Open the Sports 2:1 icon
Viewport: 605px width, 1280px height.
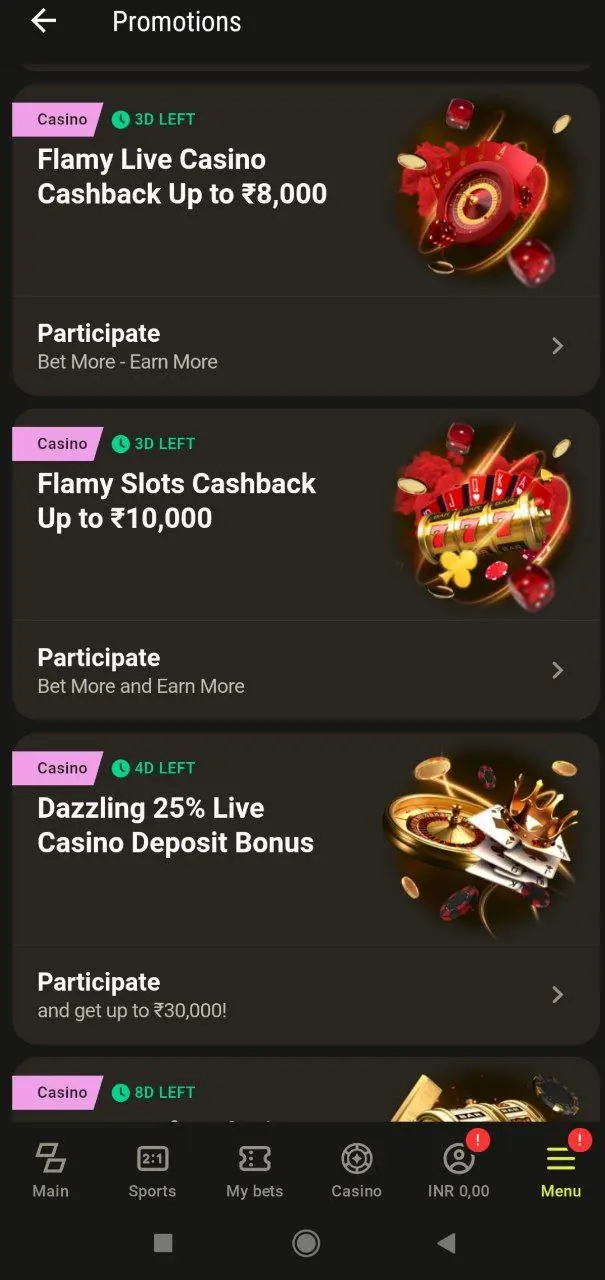pos(152,1158)
